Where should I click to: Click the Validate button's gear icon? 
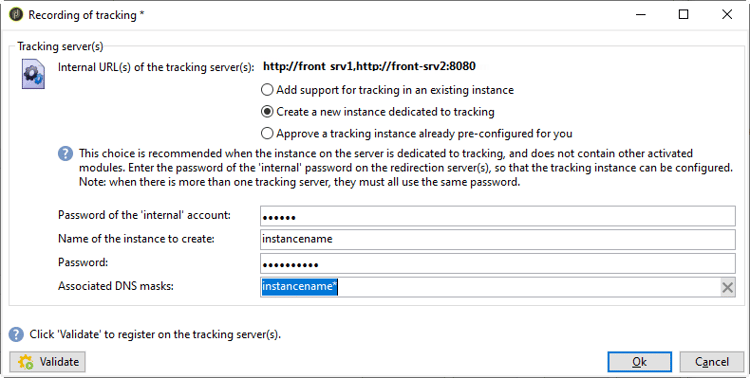(26, 362)
